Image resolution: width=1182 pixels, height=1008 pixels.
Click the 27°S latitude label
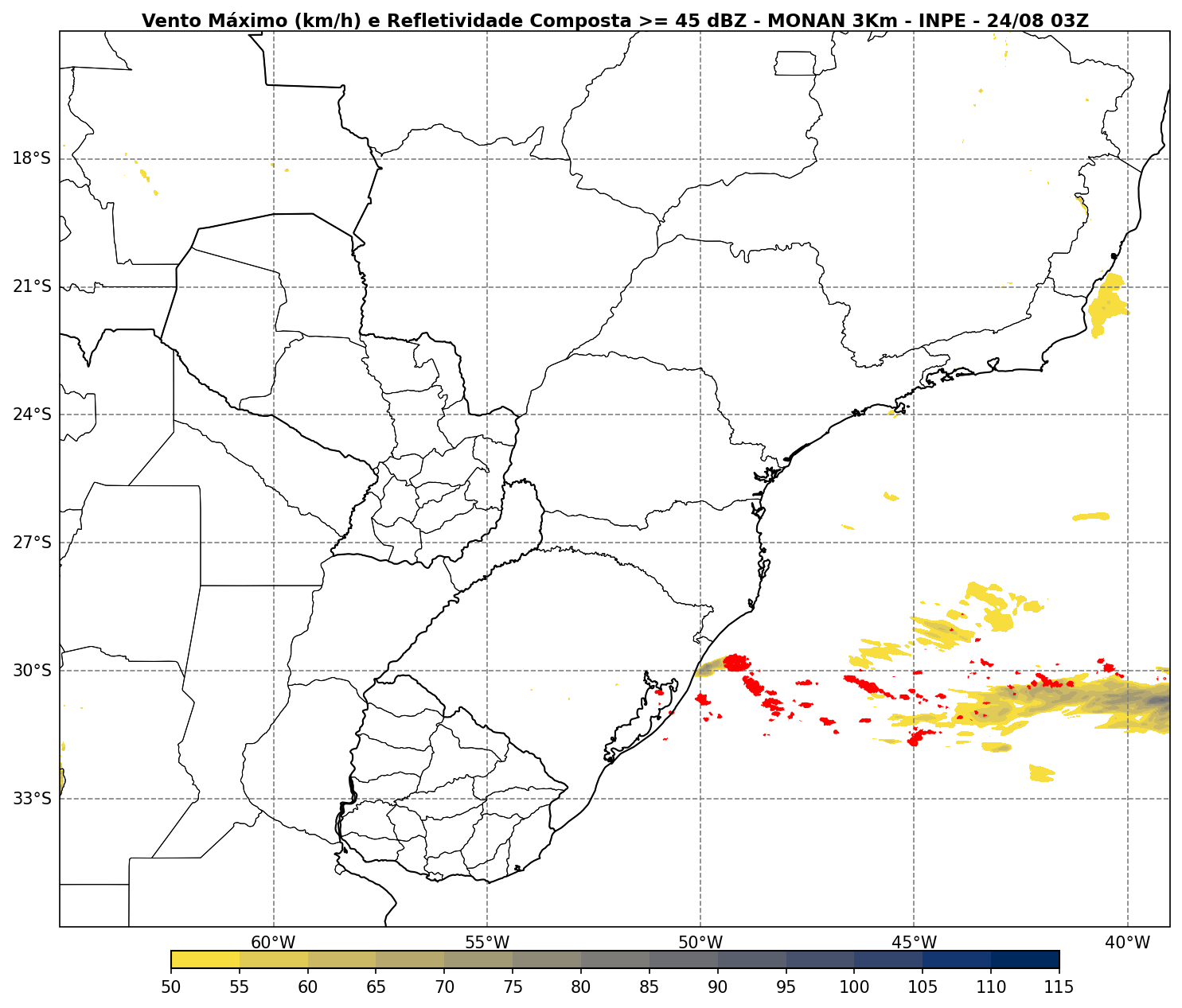coord(32,543)
